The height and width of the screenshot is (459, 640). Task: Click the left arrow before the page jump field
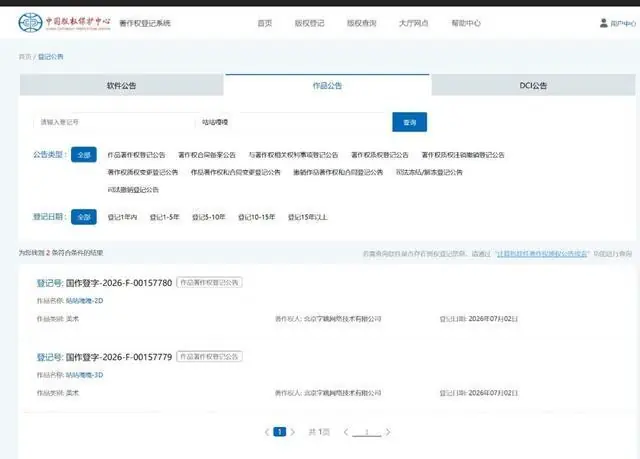[346, 432]
